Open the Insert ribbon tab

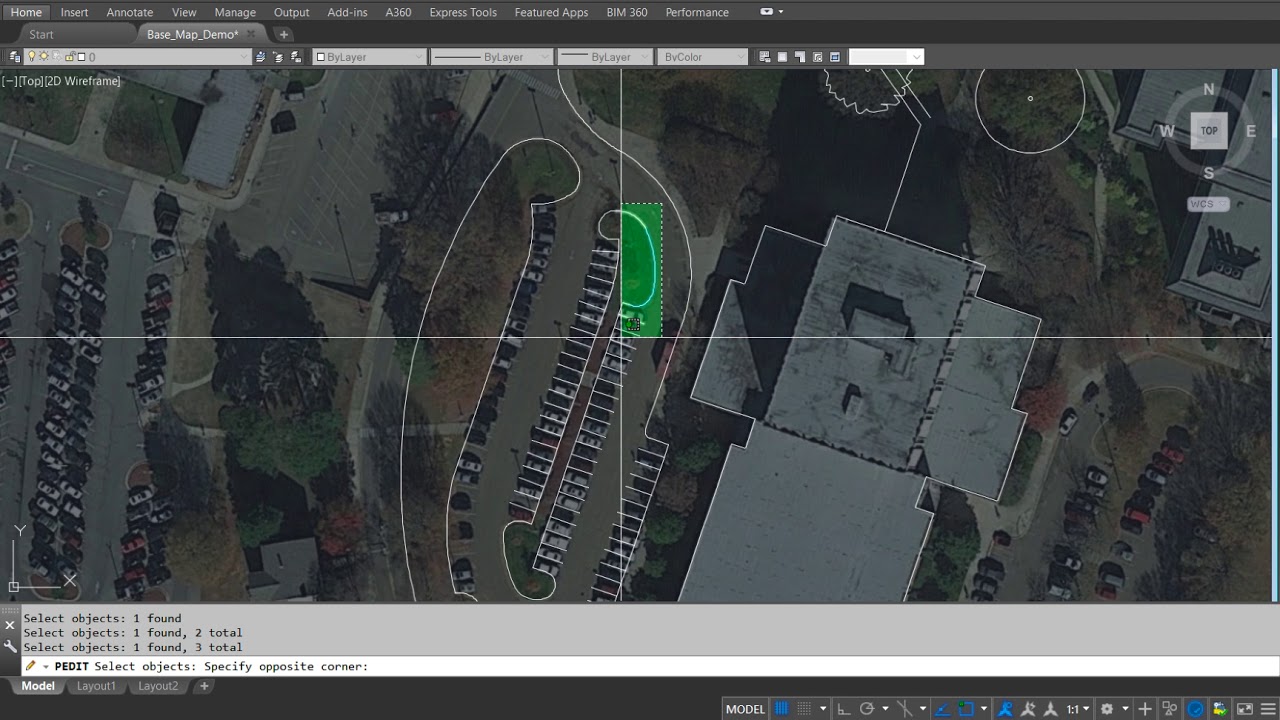pyautogui.click(x=74, y=12)
